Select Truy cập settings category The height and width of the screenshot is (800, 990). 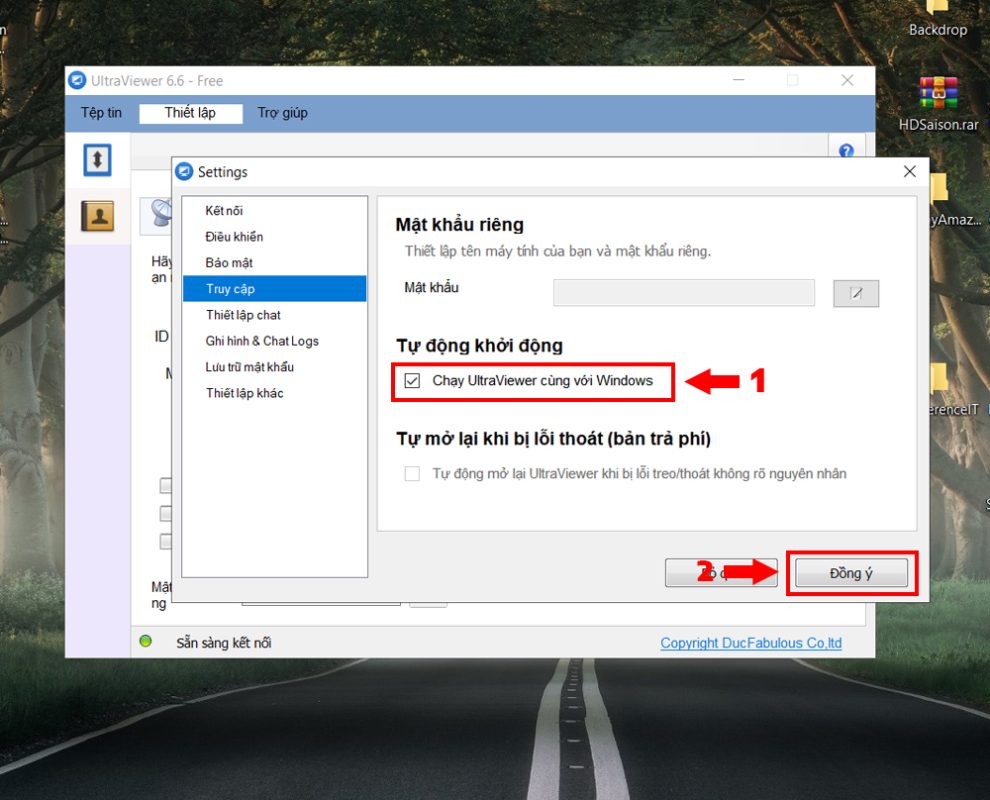coord(274,289)
